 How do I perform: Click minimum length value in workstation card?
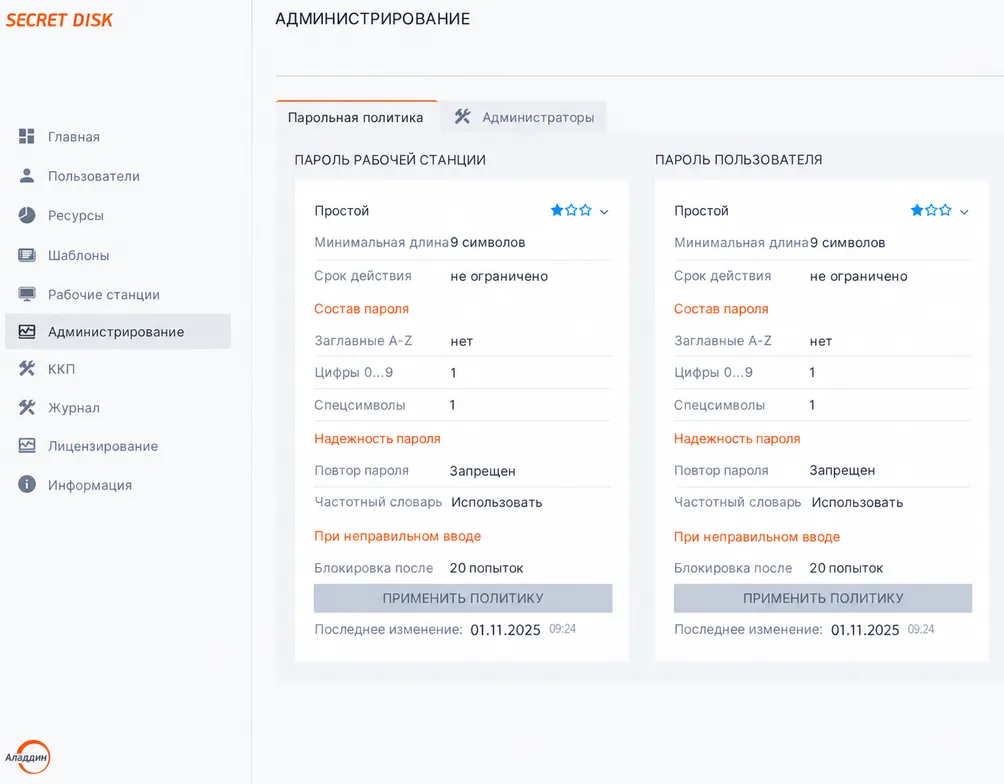(487, 243)
